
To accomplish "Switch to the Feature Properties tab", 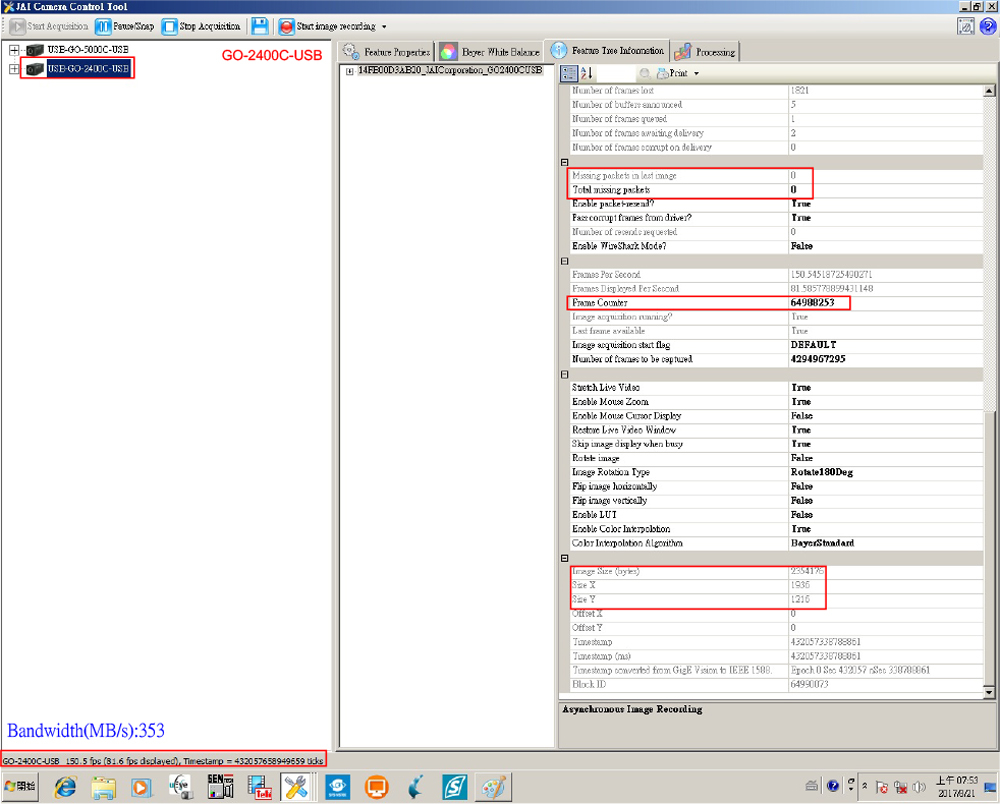I will point(388,52).
